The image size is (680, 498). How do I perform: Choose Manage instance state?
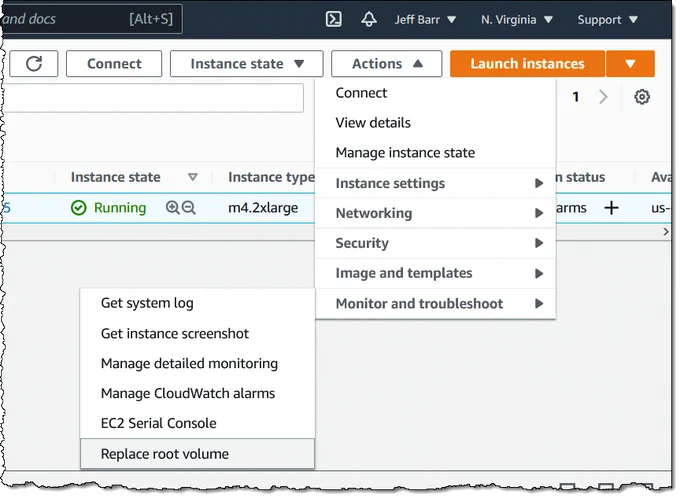(435, 153)
